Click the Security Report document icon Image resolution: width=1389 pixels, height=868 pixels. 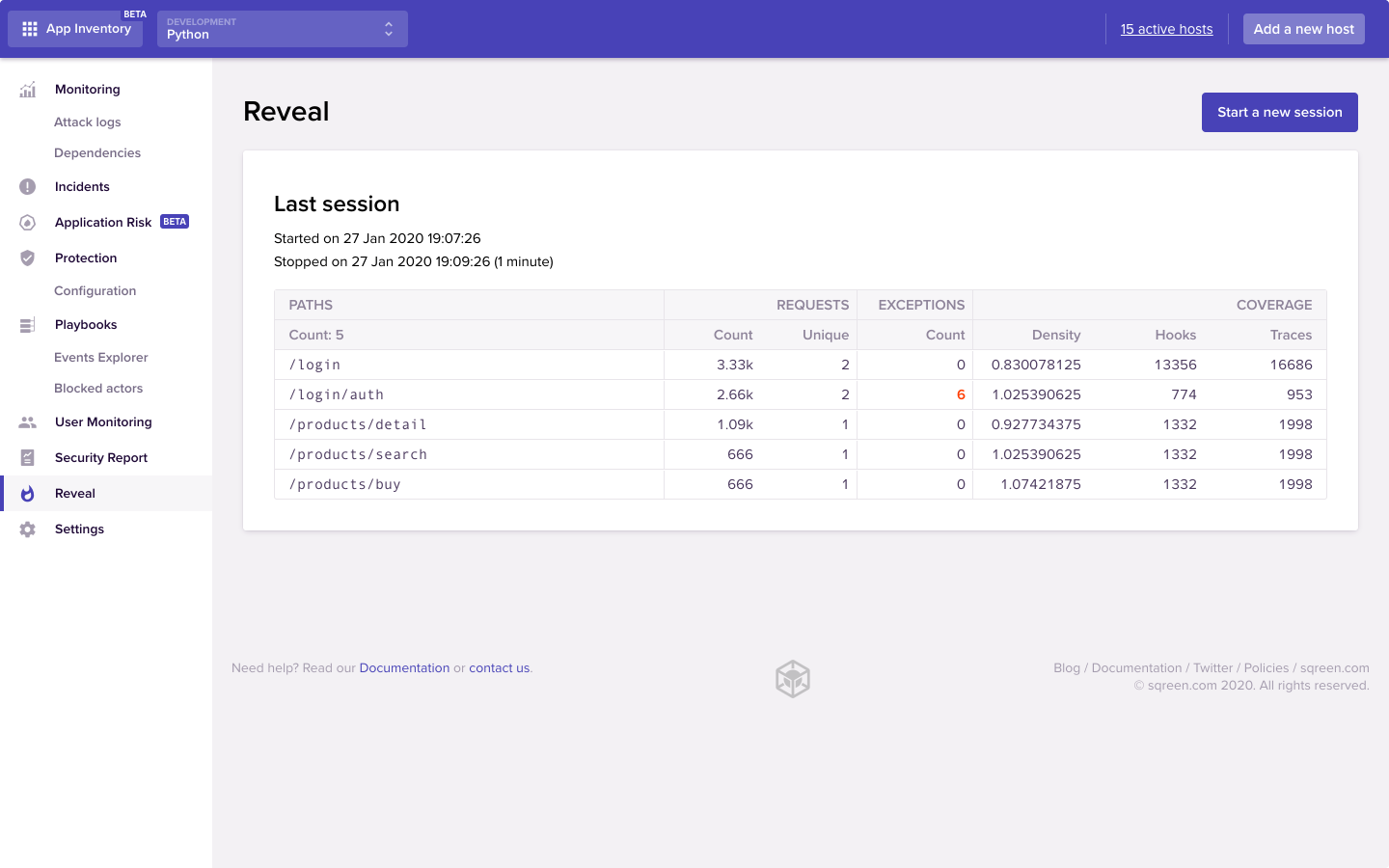(x=27, y=458)
